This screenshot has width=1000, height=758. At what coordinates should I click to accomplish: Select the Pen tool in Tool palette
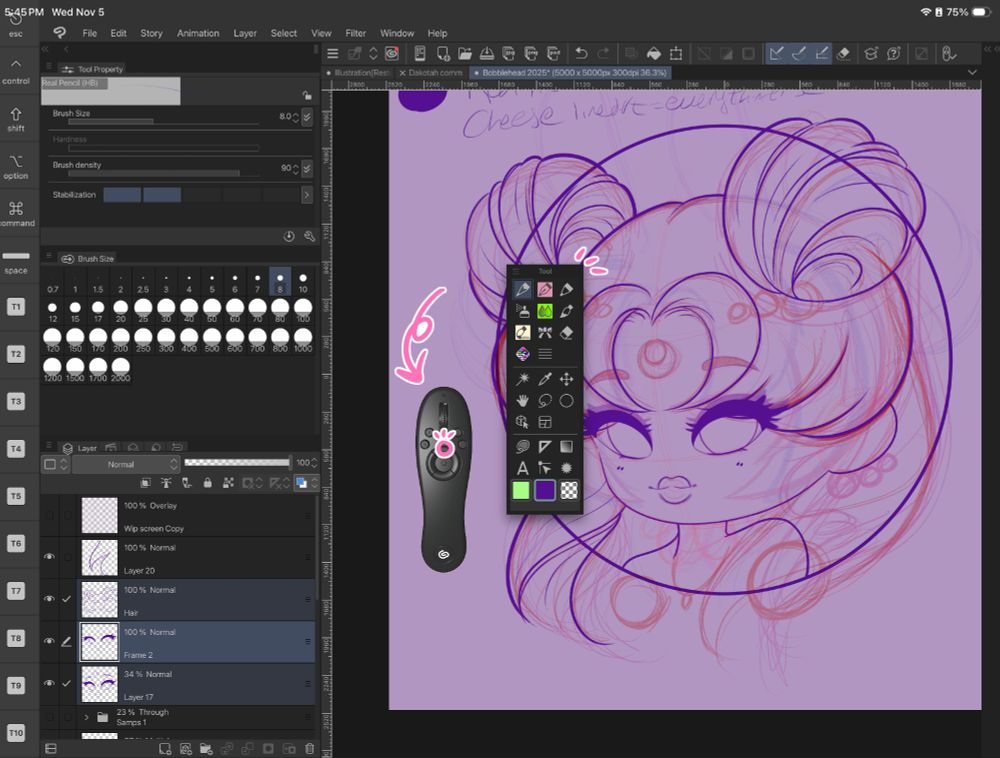[x=522, y=290]
